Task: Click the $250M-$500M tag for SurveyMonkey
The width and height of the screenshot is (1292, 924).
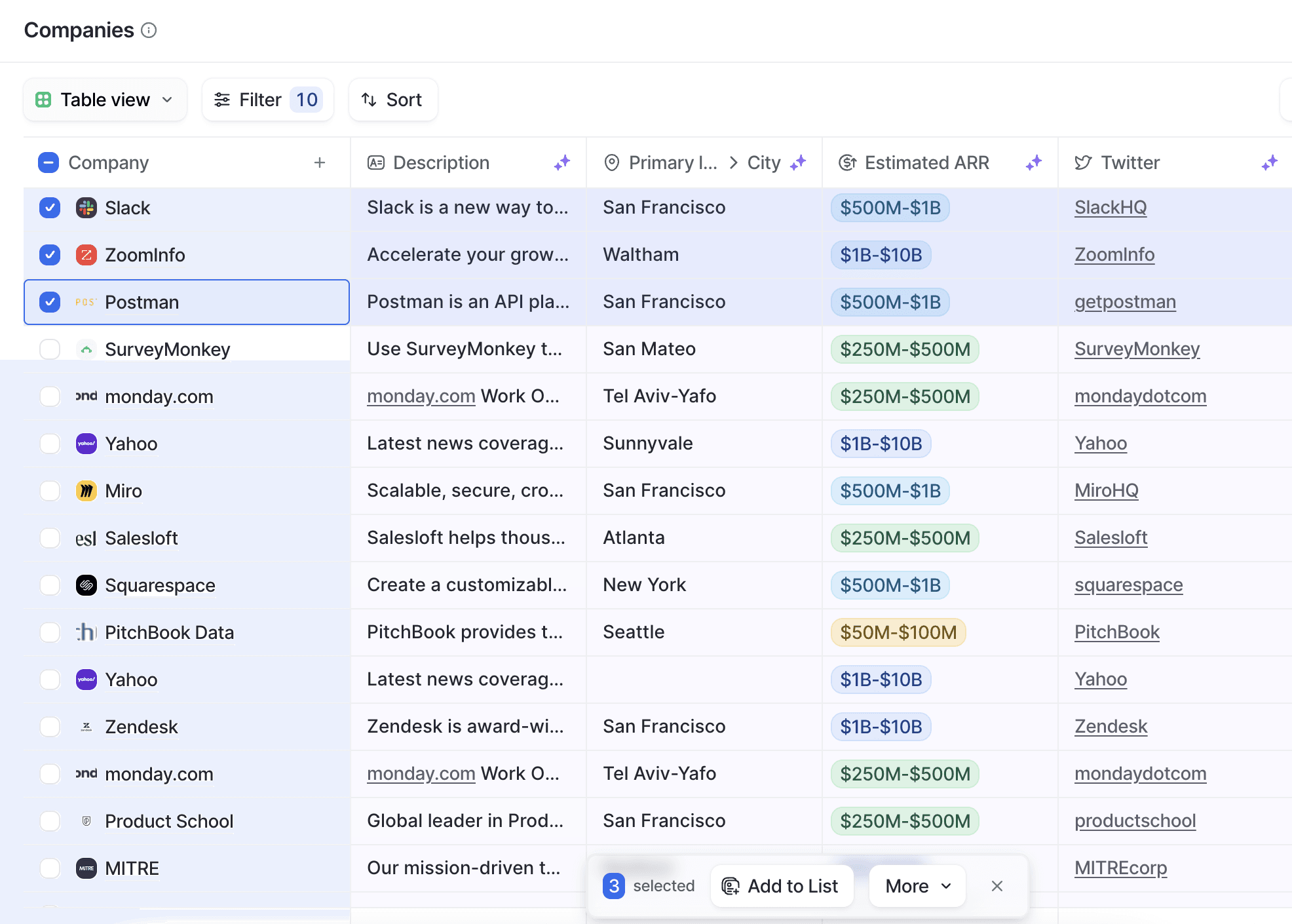Action: (x=905, y=349)
